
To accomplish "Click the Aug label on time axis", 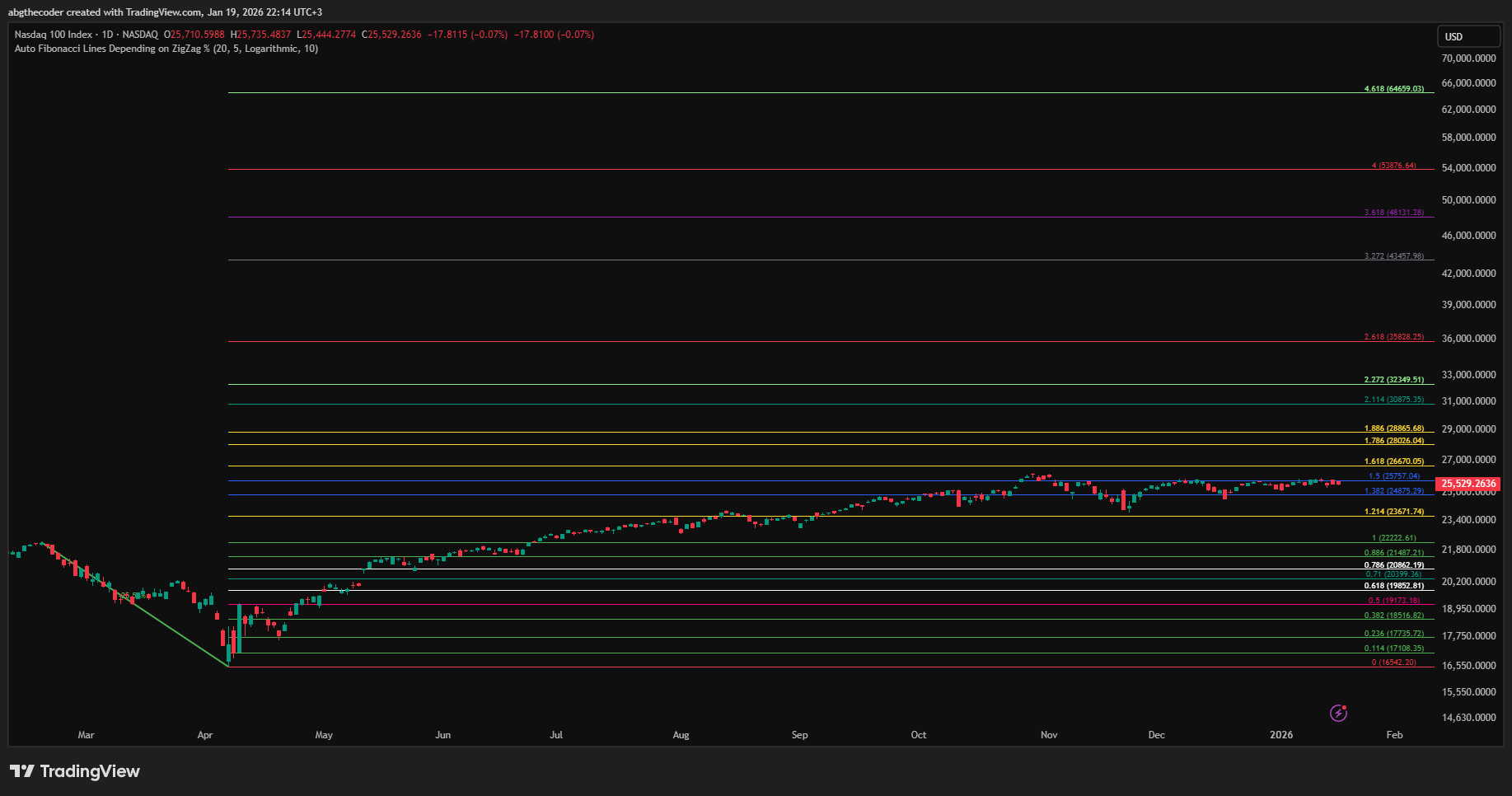I will coord(681,735).
